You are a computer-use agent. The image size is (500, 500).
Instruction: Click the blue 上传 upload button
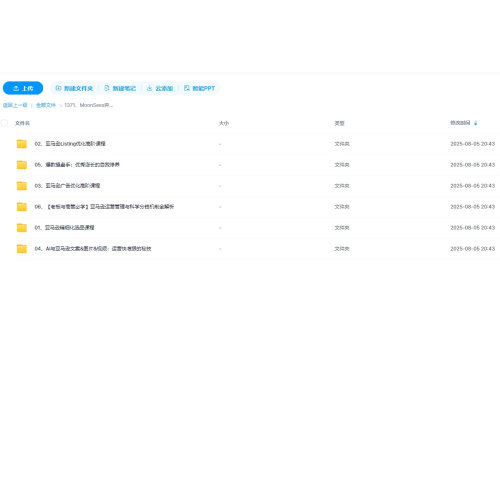pyautogui.click(x=23, y=88)
